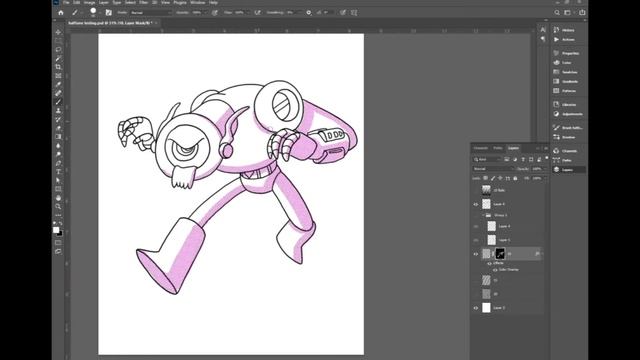Open the Filter menu
Viewport: 640px width, 360px height.
click(143, 2)
